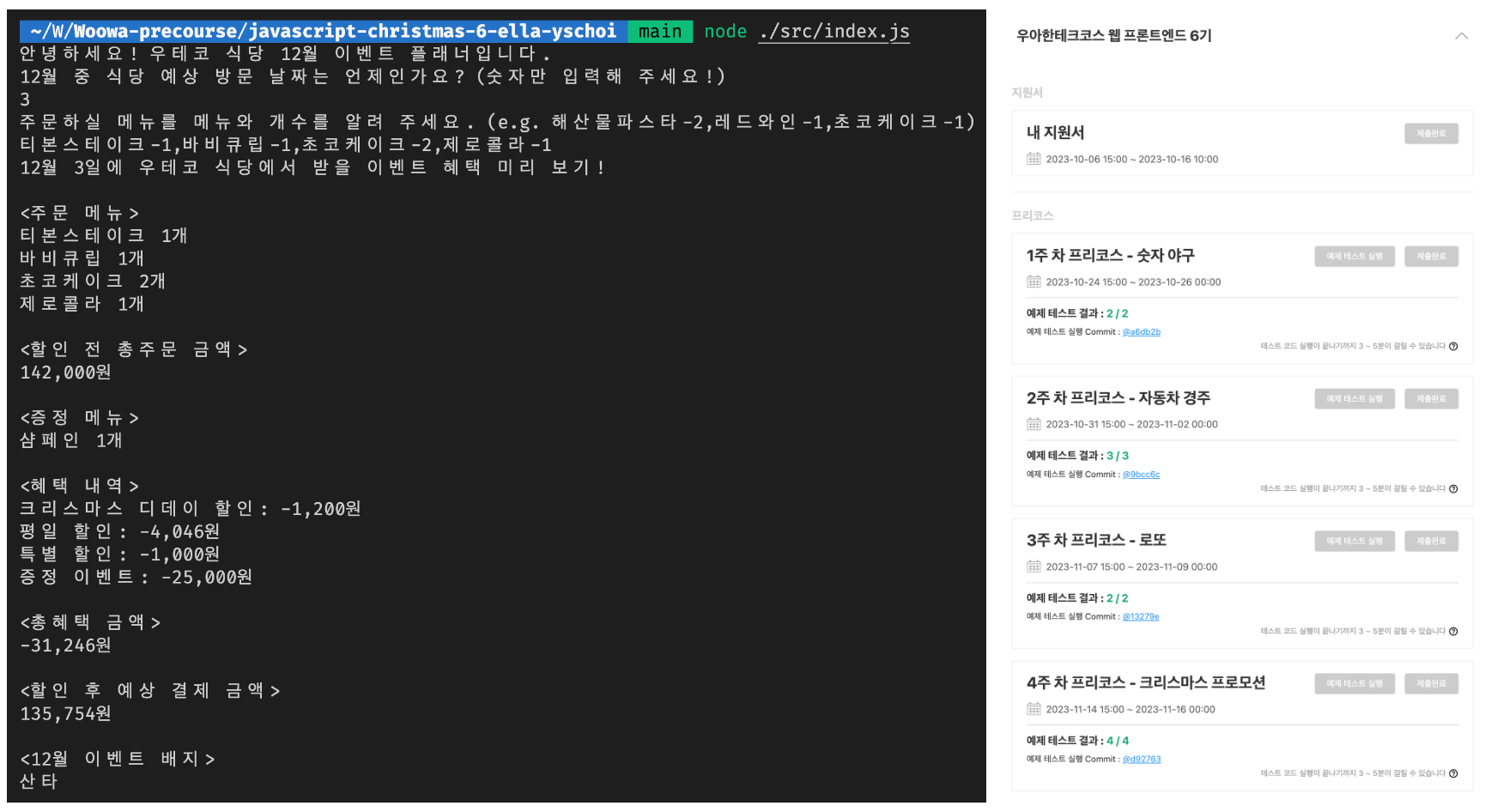Click the 내 지원서 card title
Screen dimensions: 1497x812
1055,132
